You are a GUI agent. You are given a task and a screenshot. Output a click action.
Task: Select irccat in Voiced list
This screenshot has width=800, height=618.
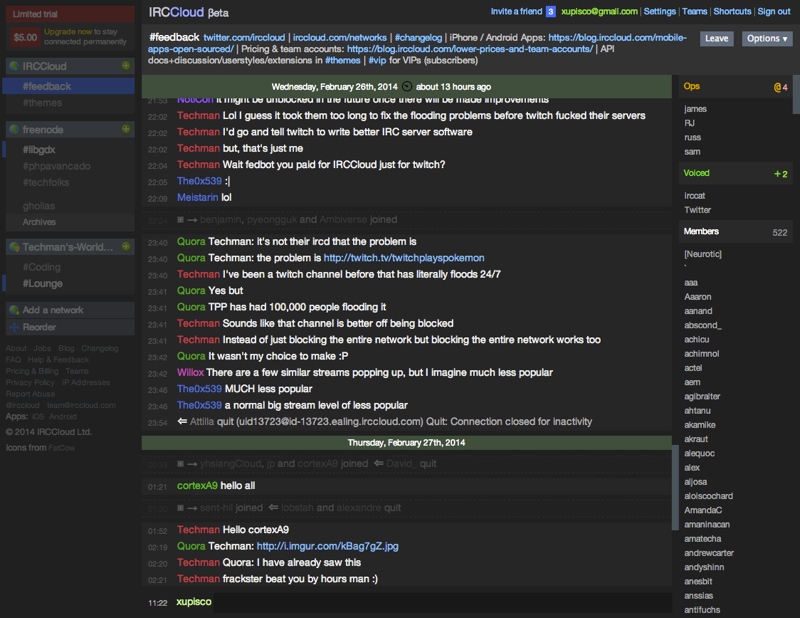(694, 195)
